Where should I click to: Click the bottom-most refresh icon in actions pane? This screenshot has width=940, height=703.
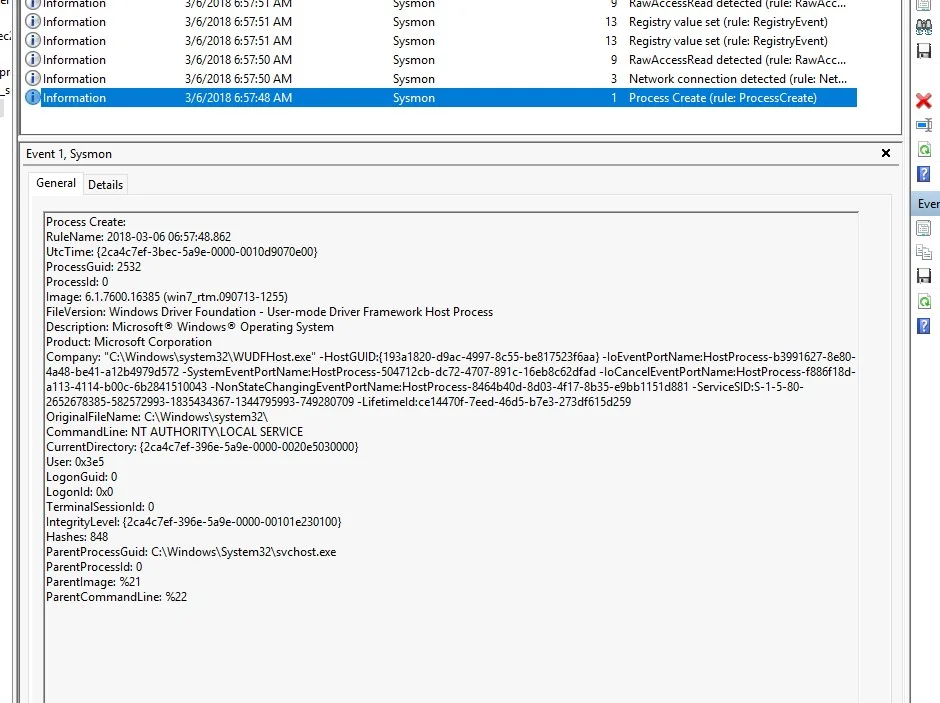click(925, 301)
